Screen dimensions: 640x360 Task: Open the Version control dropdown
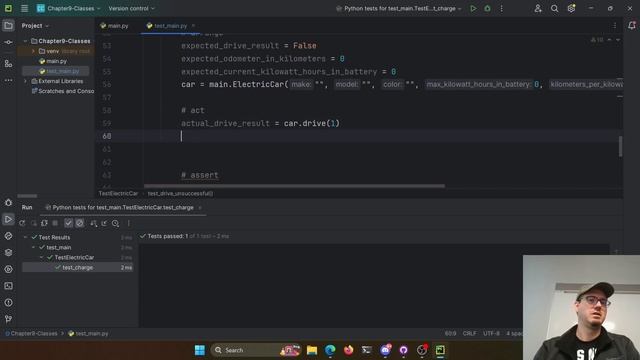(131, 8)
